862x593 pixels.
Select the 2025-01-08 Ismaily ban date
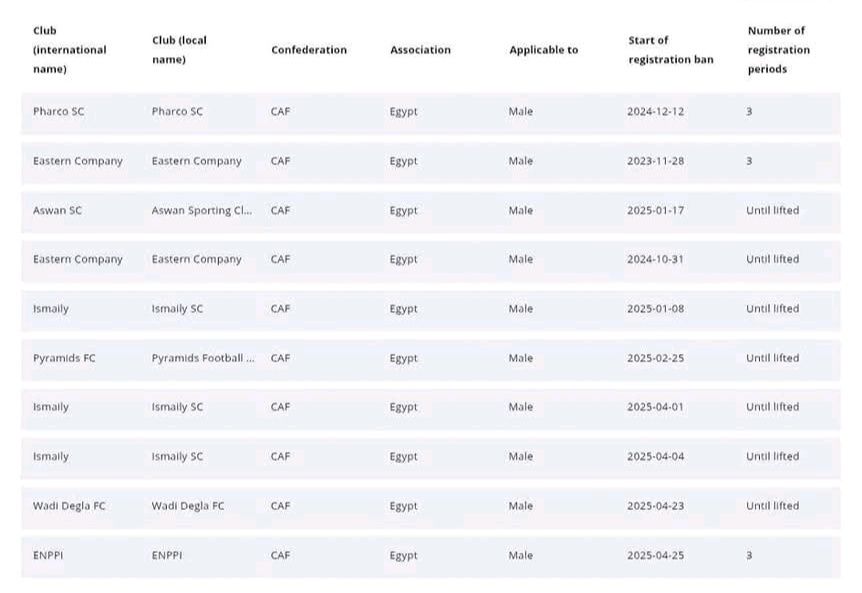point(655,309)
